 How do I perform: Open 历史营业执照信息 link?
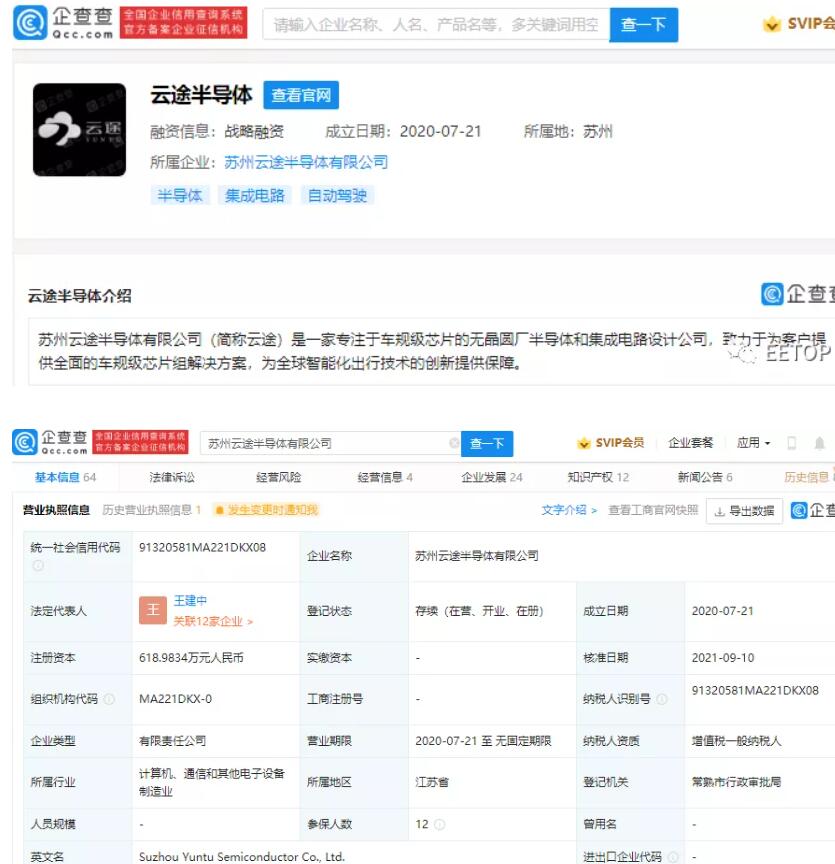tap(152, 510)
